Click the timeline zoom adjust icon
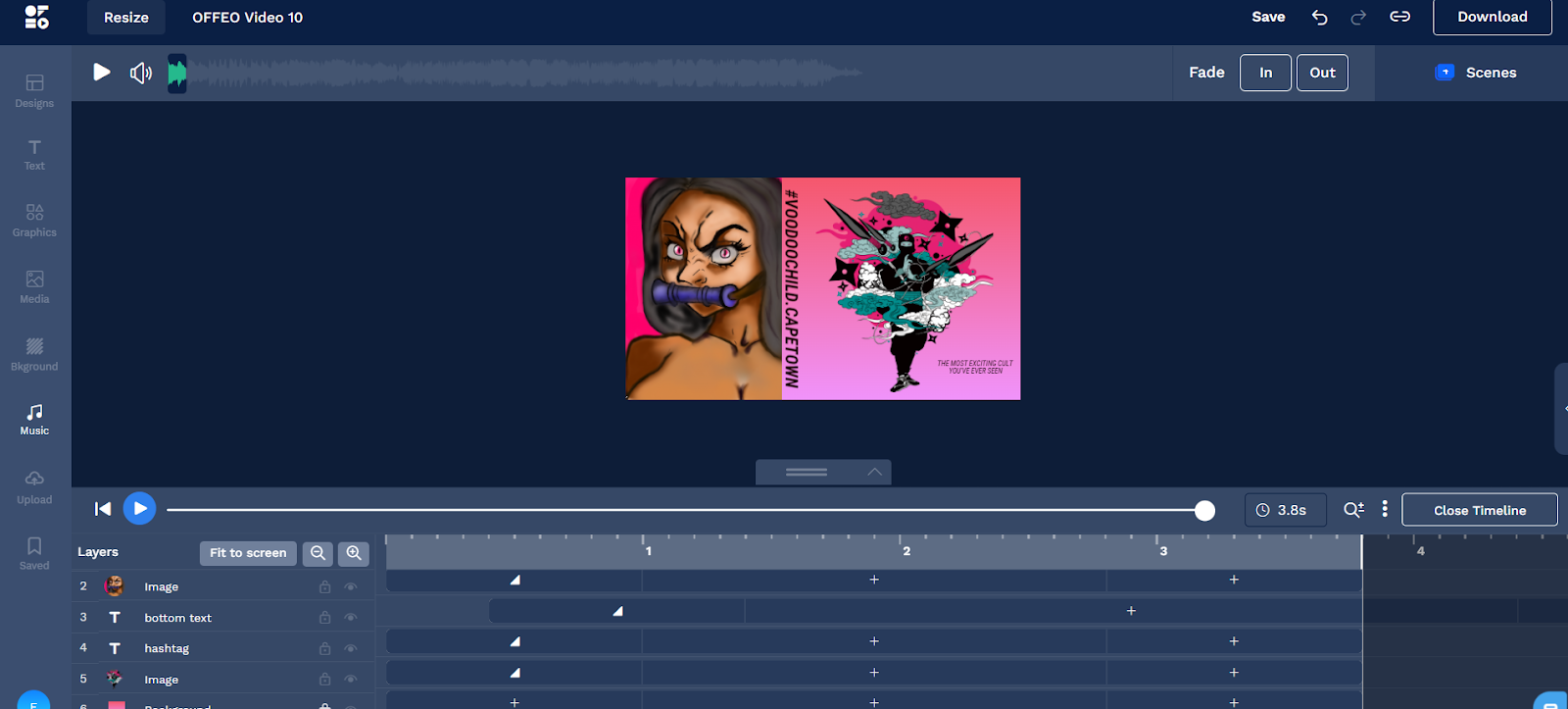The width and height of the screenshot is (1568, 709). click(x=1353, y=509)
